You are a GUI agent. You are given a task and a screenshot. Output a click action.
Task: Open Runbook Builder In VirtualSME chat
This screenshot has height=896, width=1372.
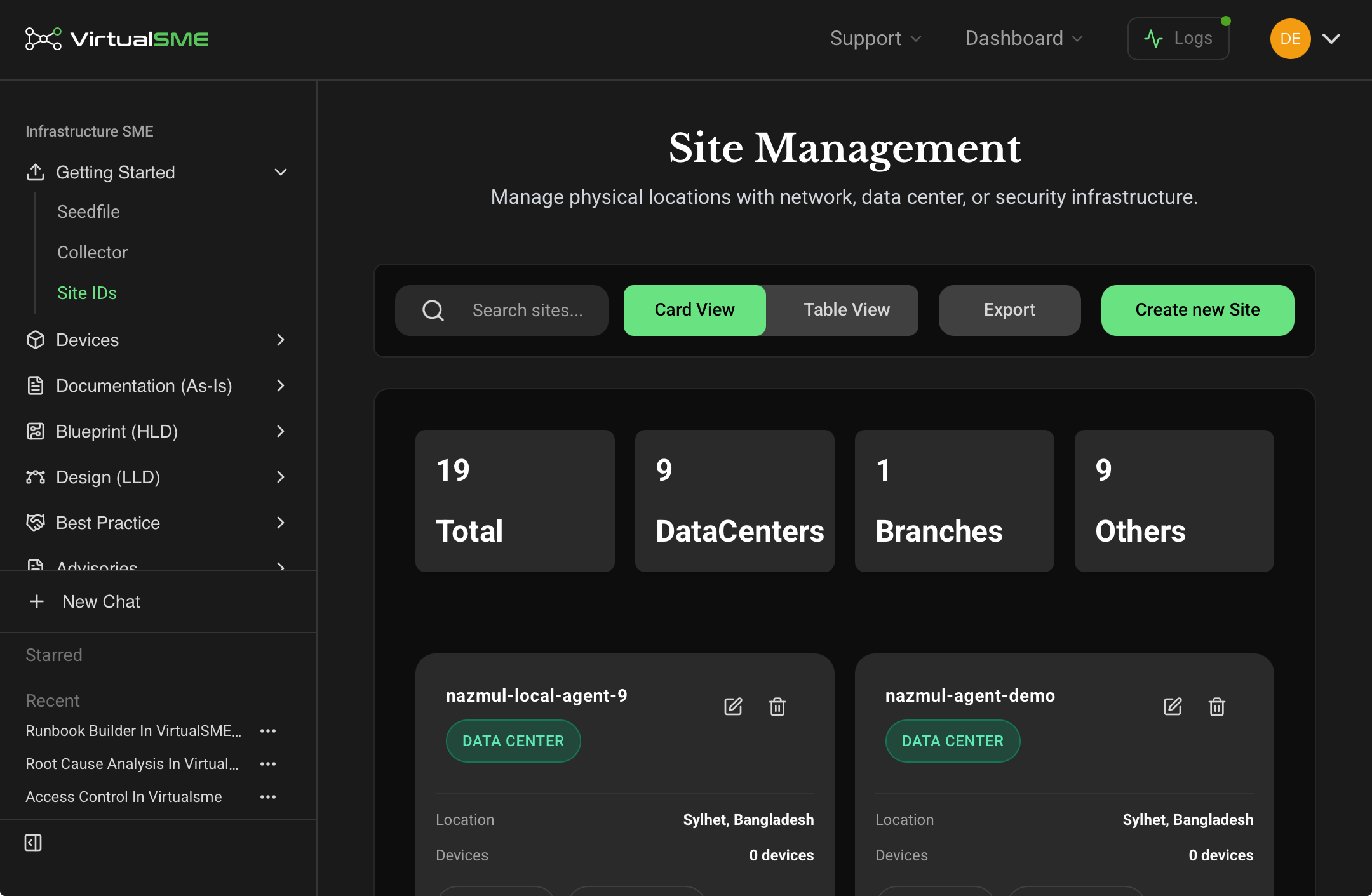(x=133, y=731)
